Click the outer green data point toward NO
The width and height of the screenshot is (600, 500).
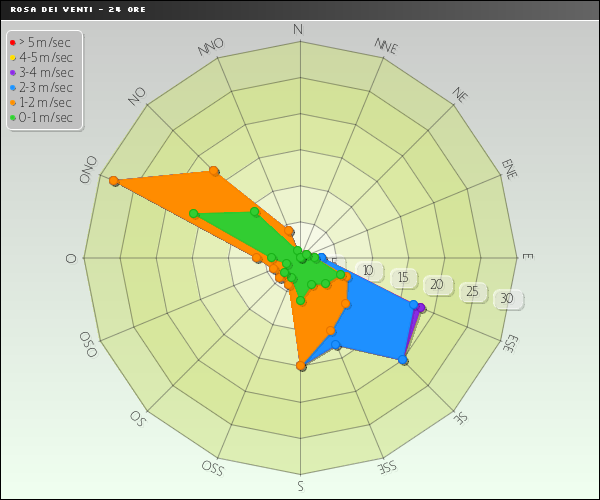[255, 211]
